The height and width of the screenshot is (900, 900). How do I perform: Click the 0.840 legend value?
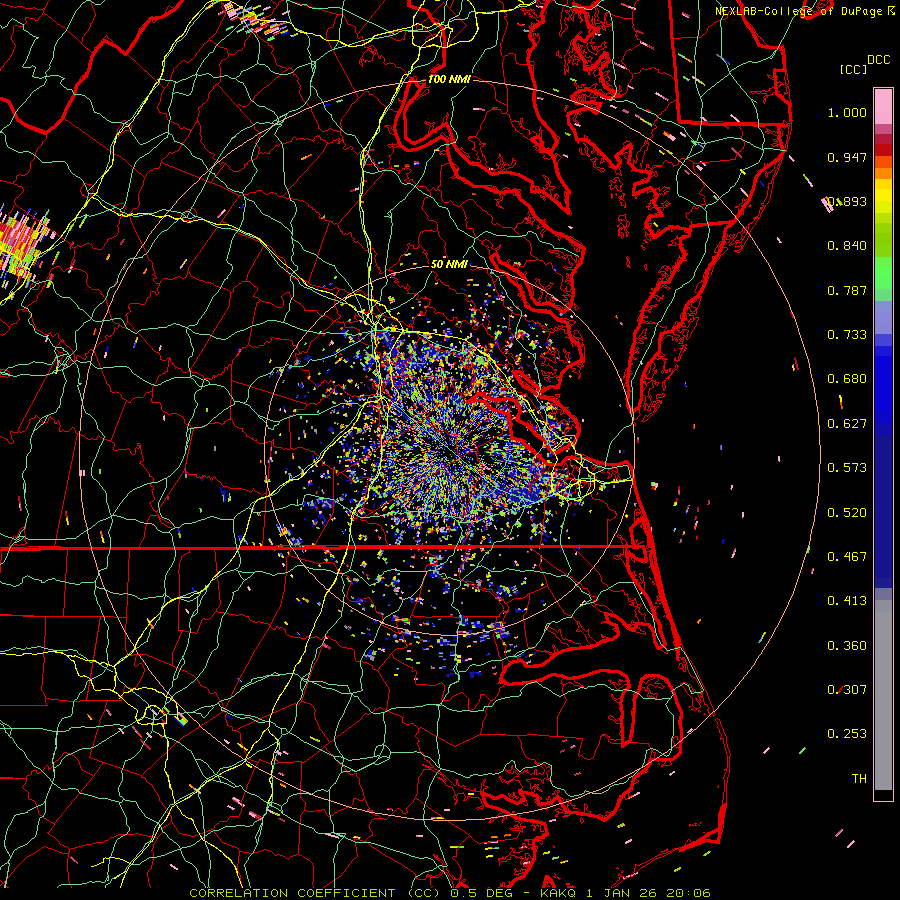point(847,246)
